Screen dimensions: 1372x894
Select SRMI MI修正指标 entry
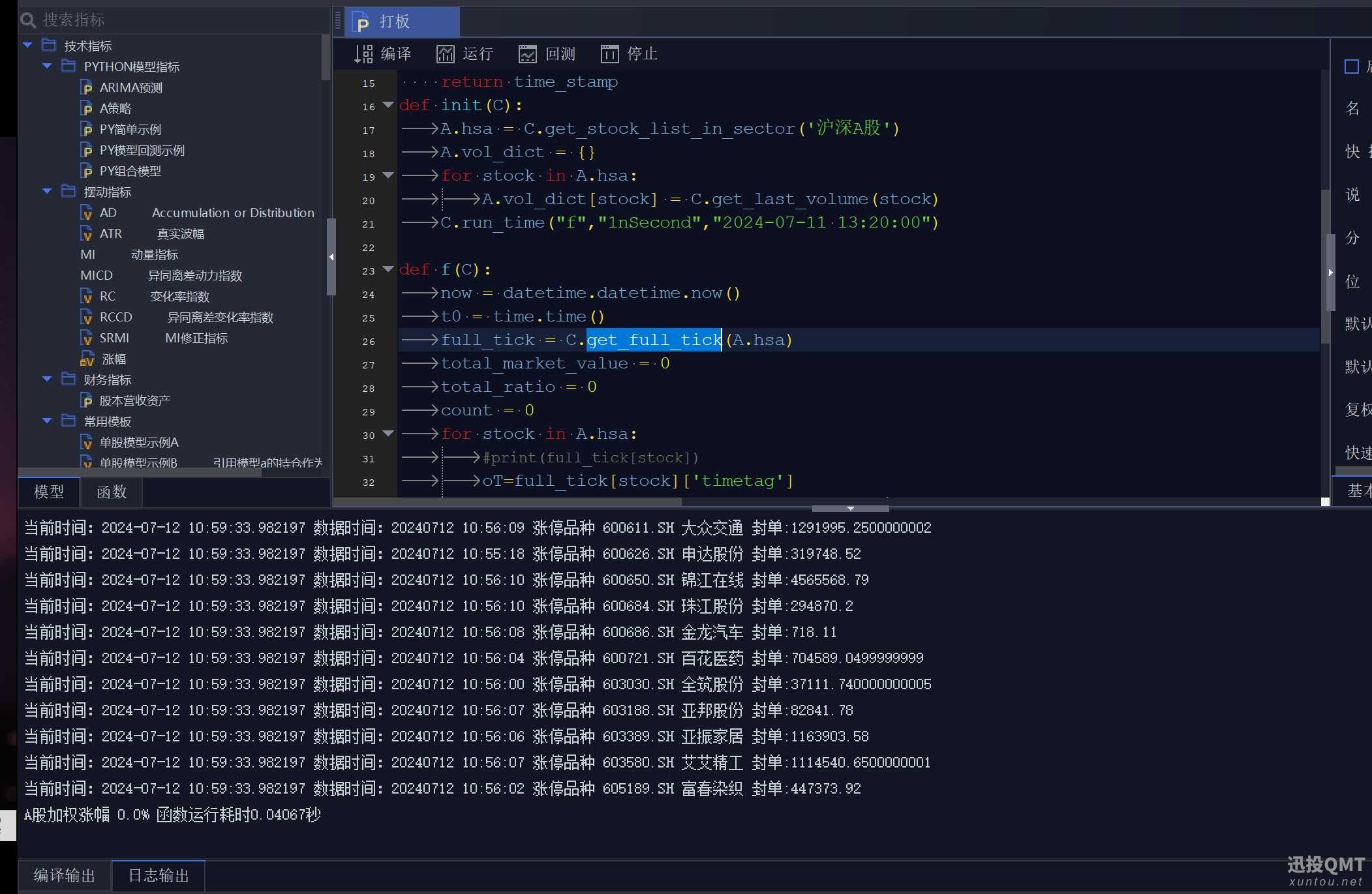[163, 338]
